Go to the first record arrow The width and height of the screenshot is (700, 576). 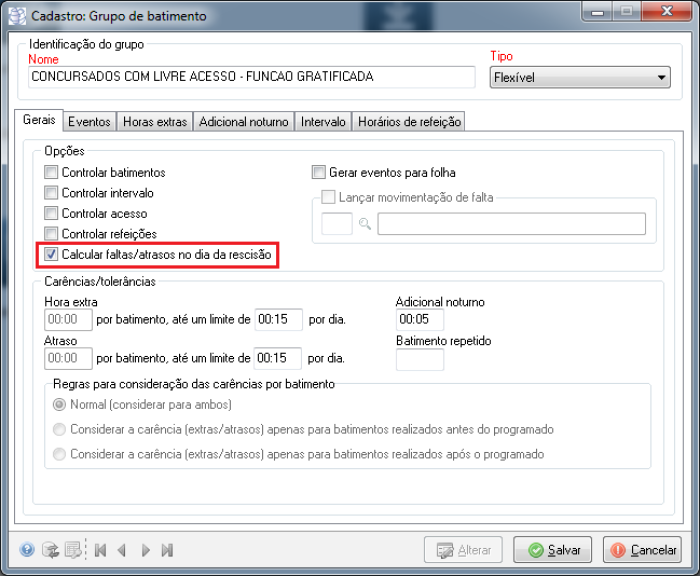pos(100,550)
